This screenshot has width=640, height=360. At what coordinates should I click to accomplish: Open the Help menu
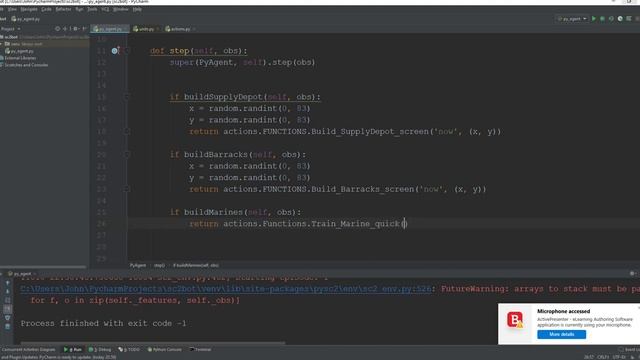tap(137, 9)
